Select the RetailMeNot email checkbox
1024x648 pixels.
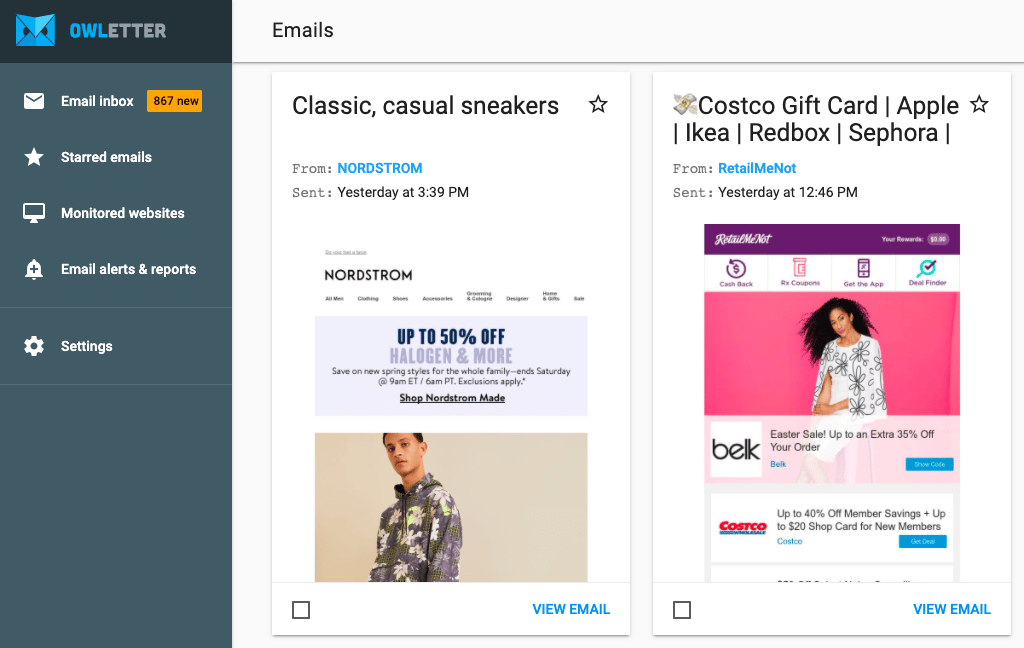pos(682,609)
